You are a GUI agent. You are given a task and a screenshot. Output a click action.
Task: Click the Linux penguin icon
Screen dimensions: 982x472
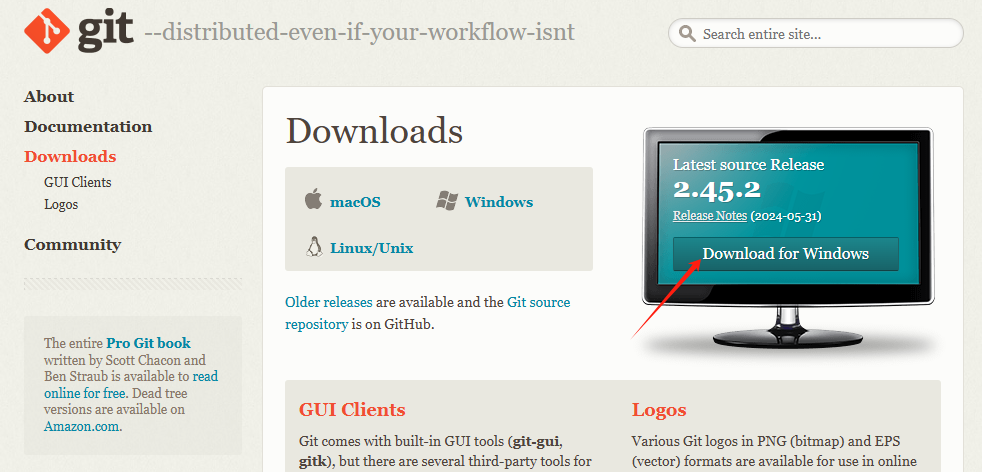pyautogui.click(x=314, y=247)
